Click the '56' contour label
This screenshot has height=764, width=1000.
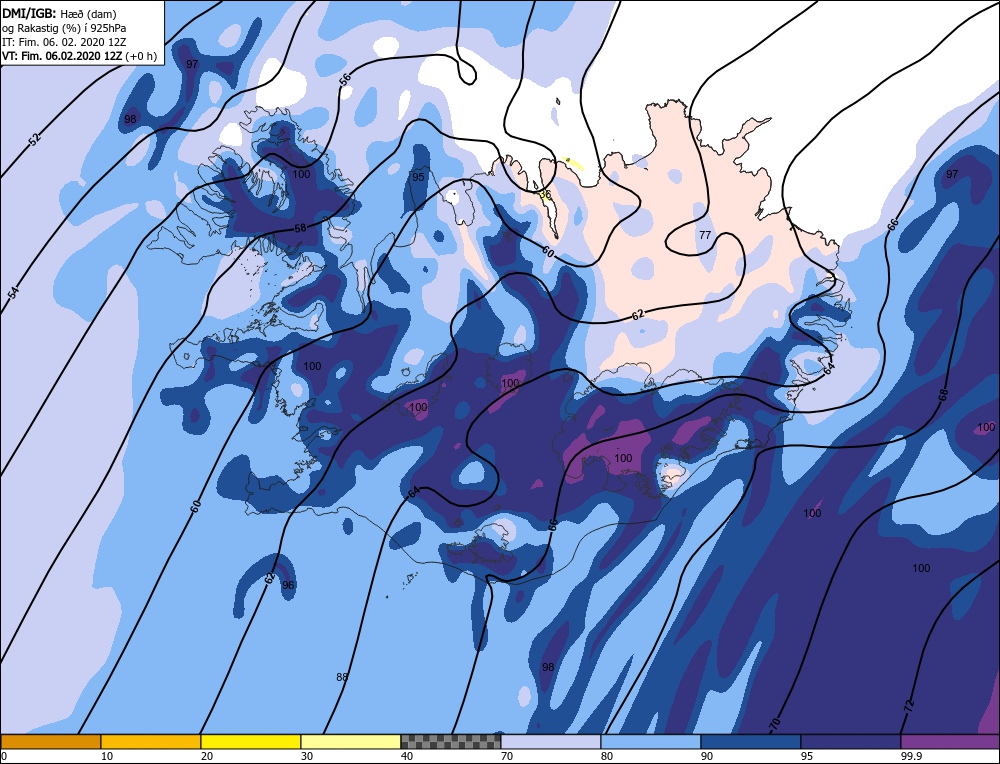tap(345, 80)
